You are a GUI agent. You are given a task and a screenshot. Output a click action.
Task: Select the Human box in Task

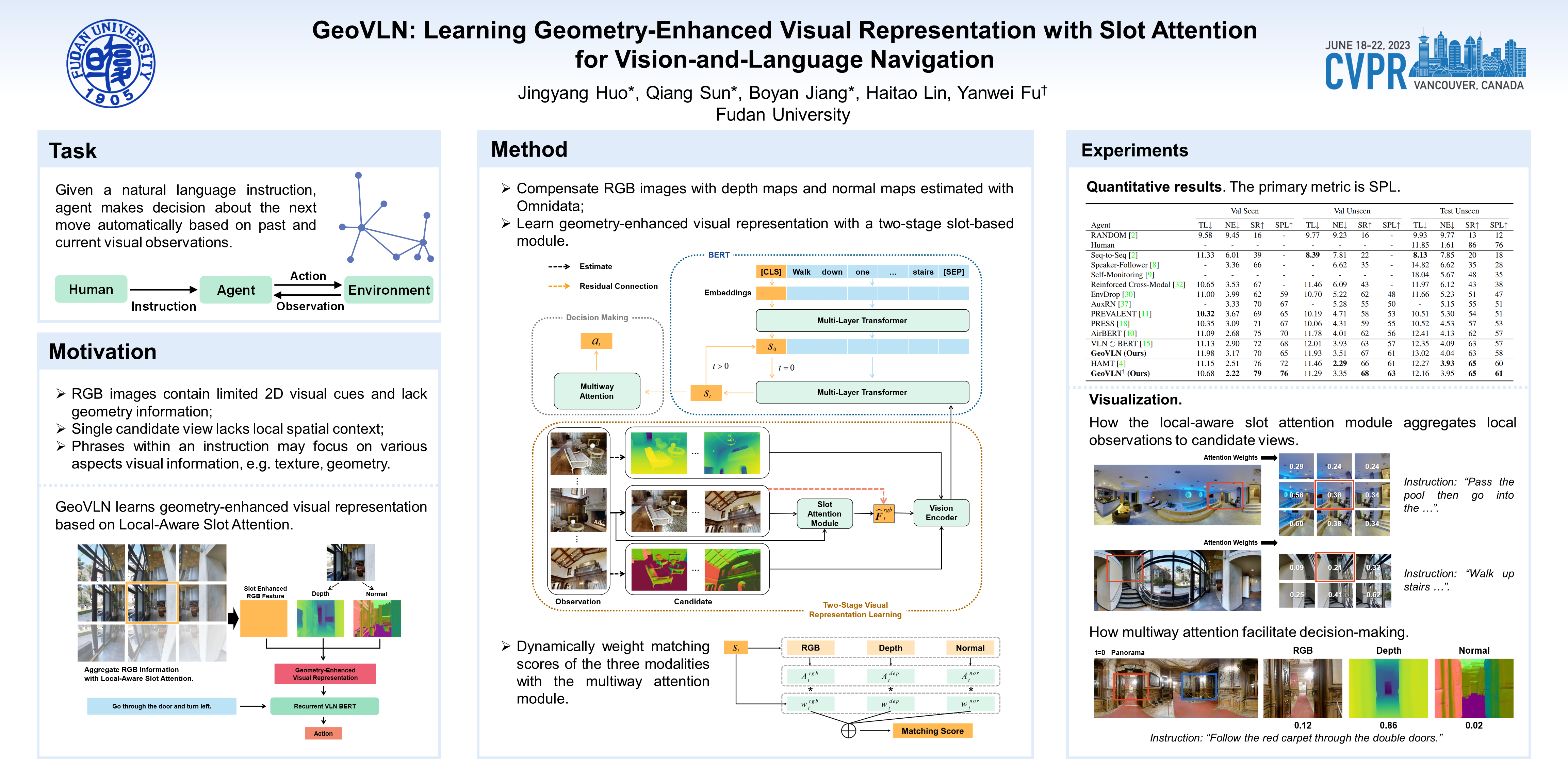91,289
